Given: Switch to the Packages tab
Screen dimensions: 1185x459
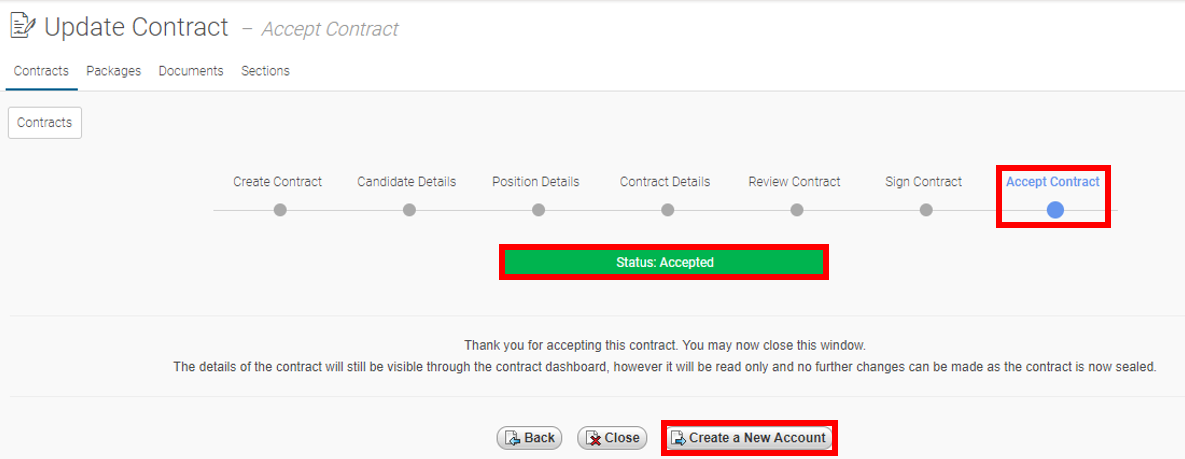Looking at the screenshot, I should coord(113,71).
